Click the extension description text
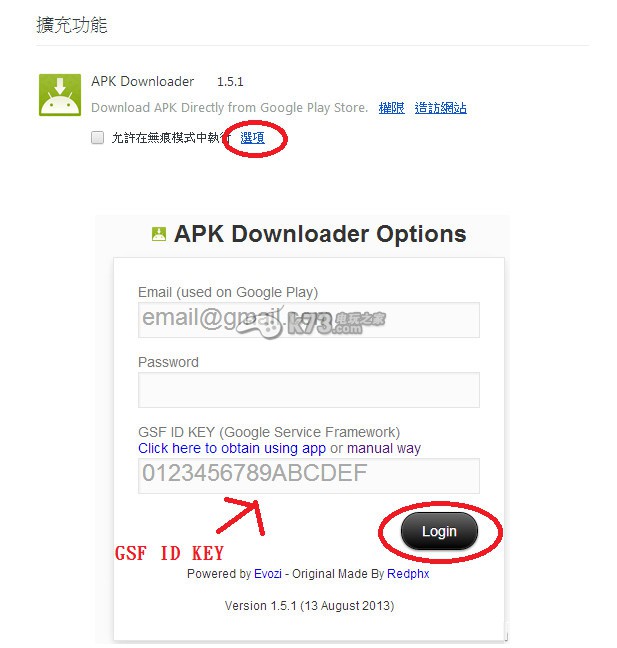The width and height of the screenshot is (617, 648). pyautogui.click(x=229, y=108)
